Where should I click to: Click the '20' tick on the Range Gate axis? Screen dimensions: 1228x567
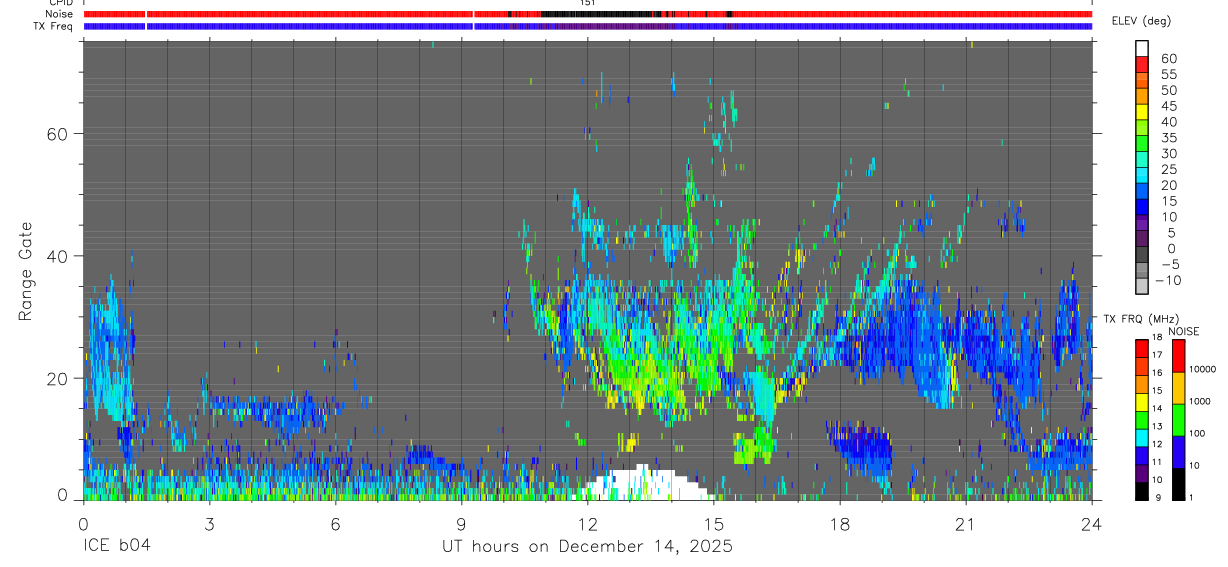point(59,378)
